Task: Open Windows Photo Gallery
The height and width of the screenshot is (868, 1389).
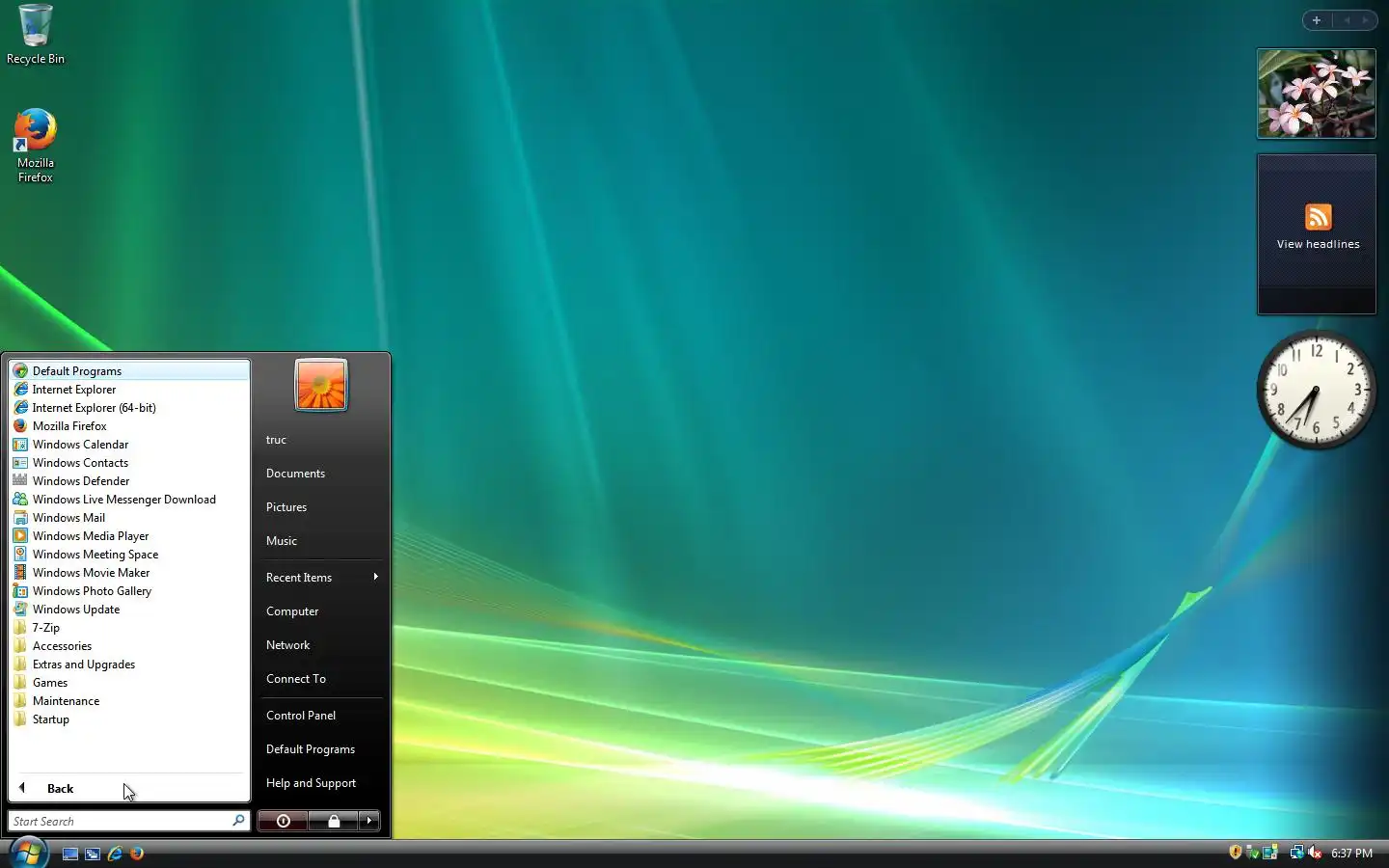Action: (129, 590)
